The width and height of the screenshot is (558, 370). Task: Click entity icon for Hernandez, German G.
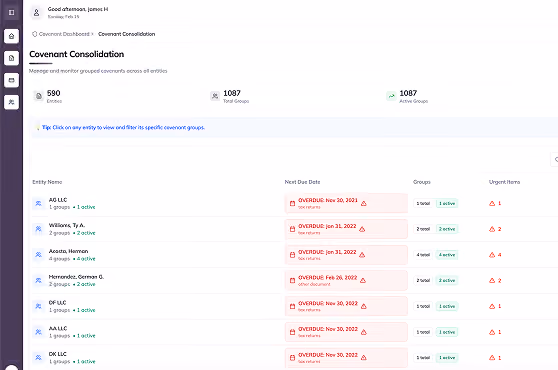pos(38,280)
